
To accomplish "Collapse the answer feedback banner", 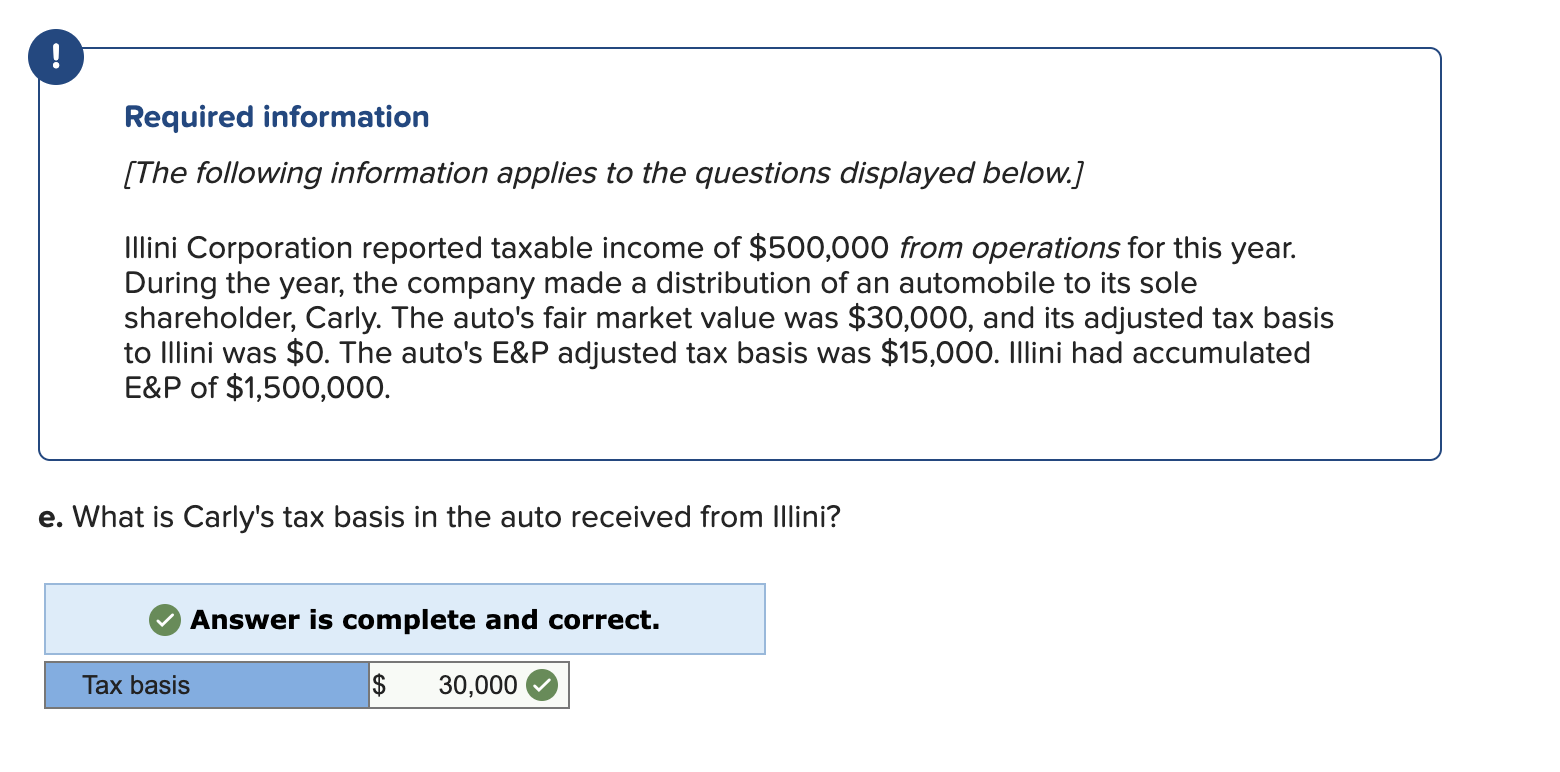I will (404, 620).
